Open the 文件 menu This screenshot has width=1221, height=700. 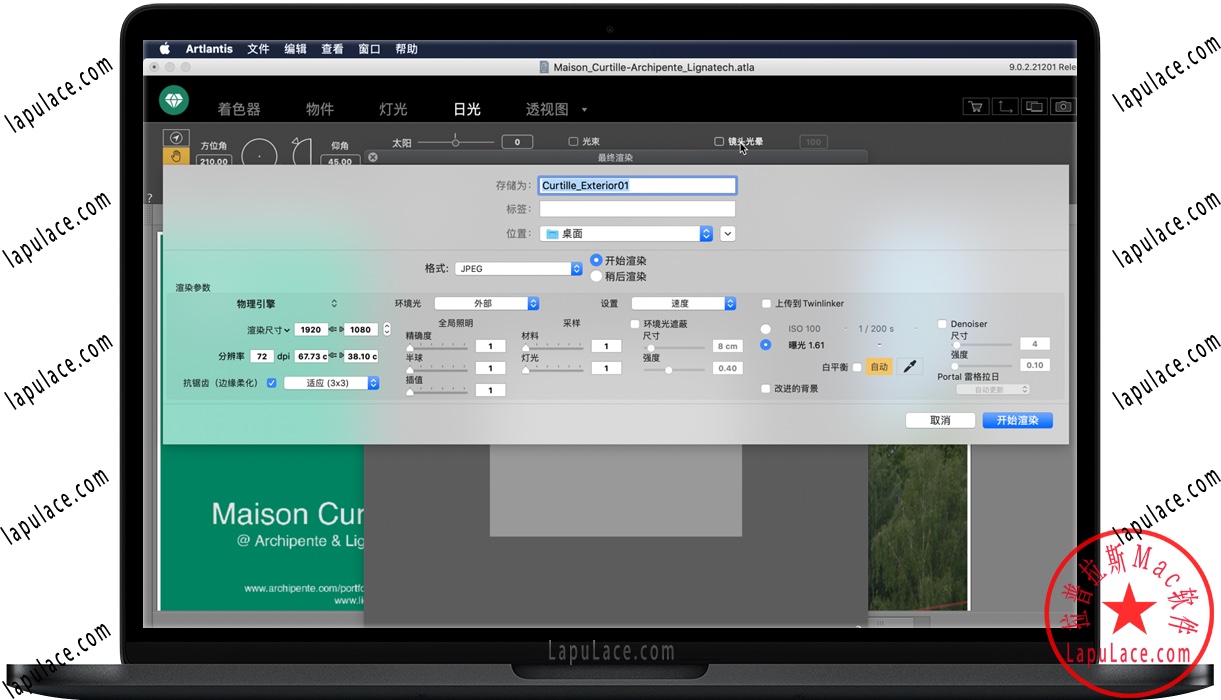coord(258,48)
